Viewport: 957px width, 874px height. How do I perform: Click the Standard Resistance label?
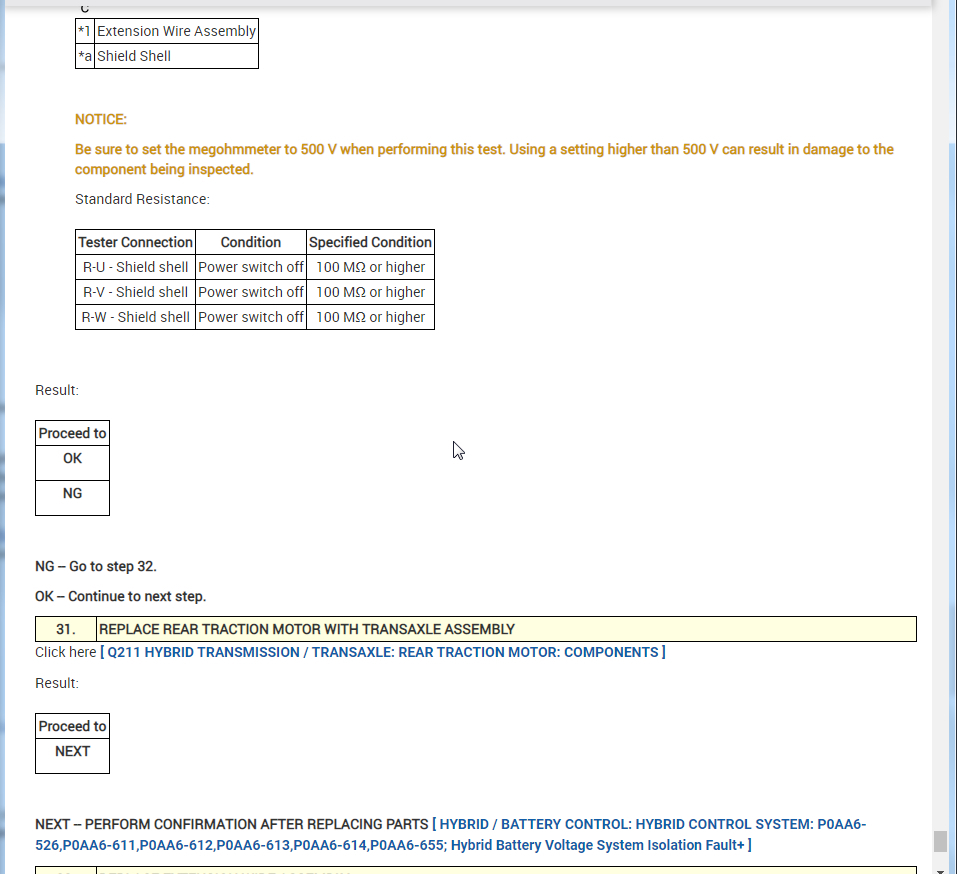[x=142, y=199]
